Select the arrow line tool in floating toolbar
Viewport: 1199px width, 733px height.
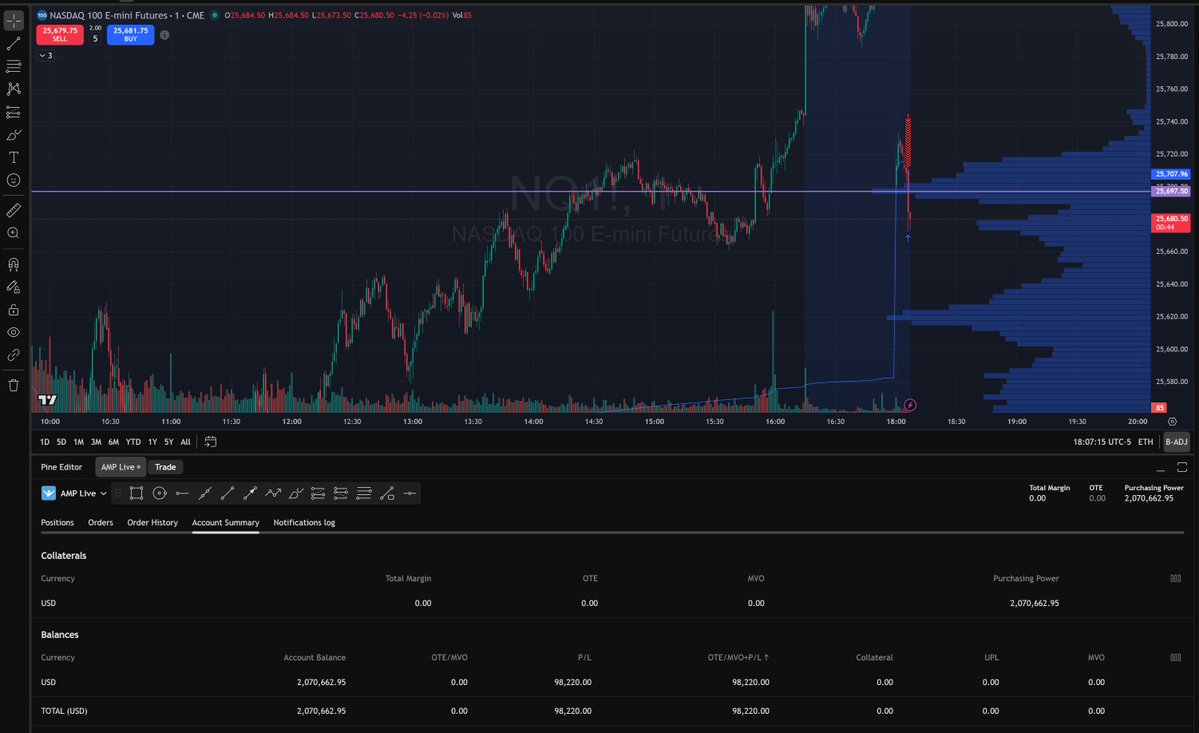250,494
